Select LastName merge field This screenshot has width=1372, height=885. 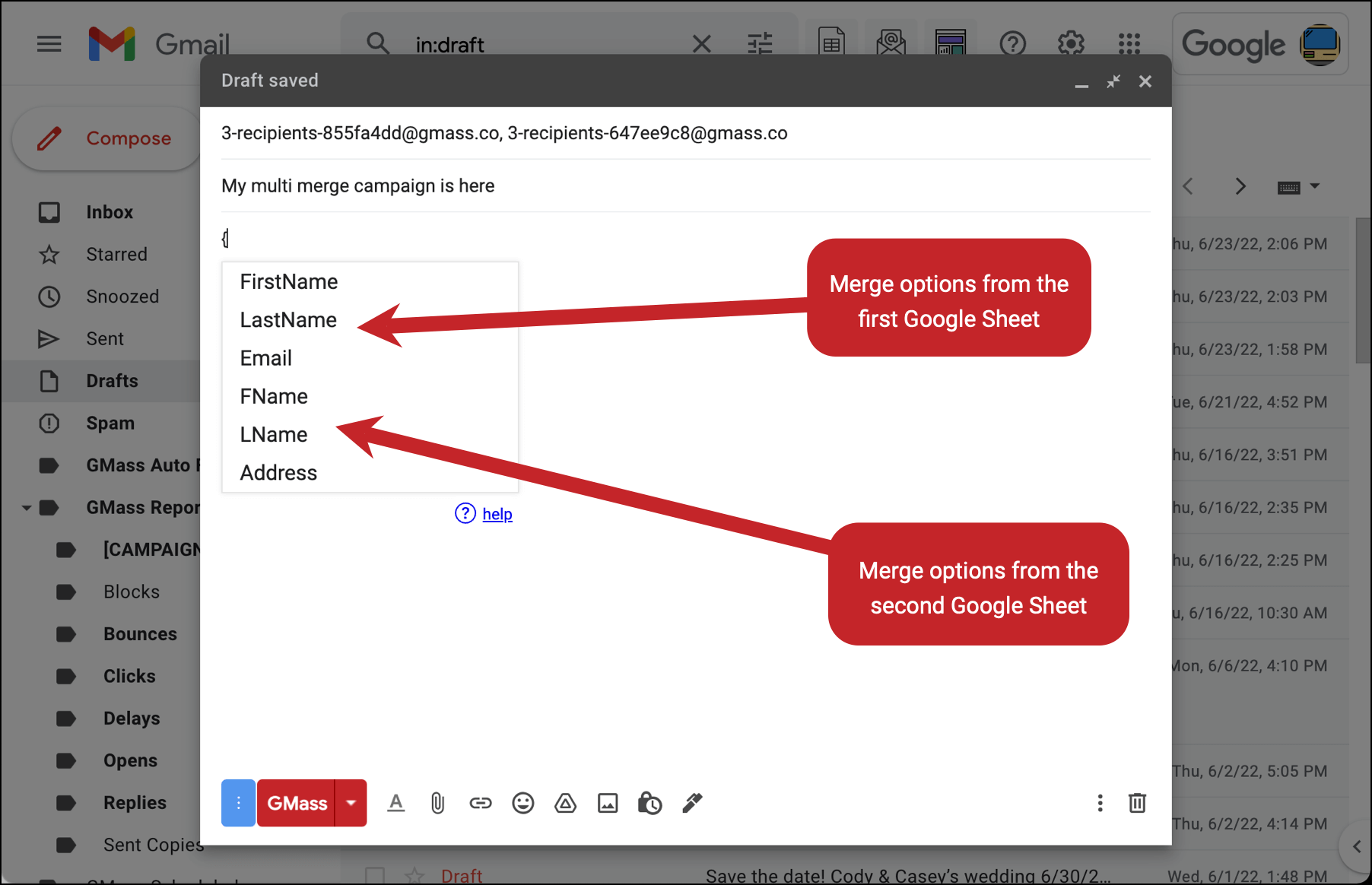[x=370, y=320]
